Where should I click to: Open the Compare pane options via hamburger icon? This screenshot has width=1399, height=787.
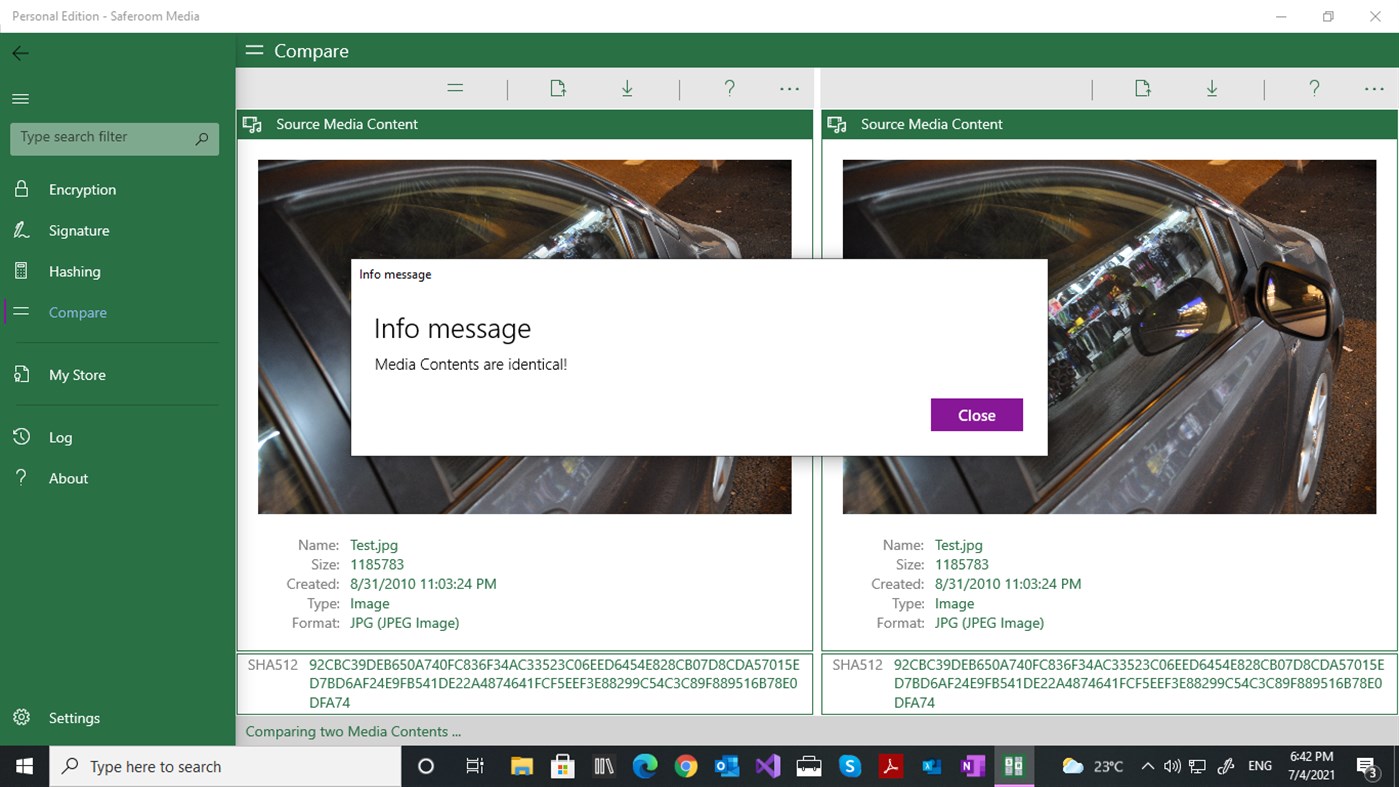click(455, 88)
